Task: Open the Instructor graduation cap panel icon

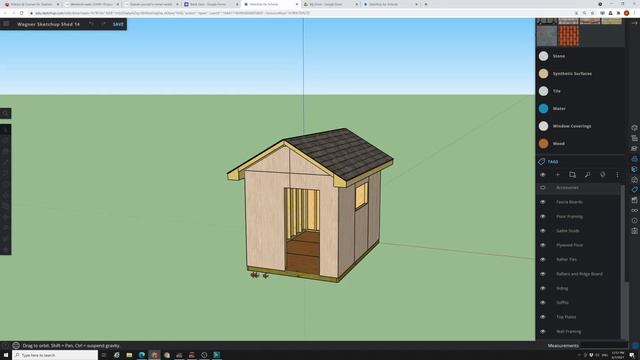Action: tap(634, 148)
